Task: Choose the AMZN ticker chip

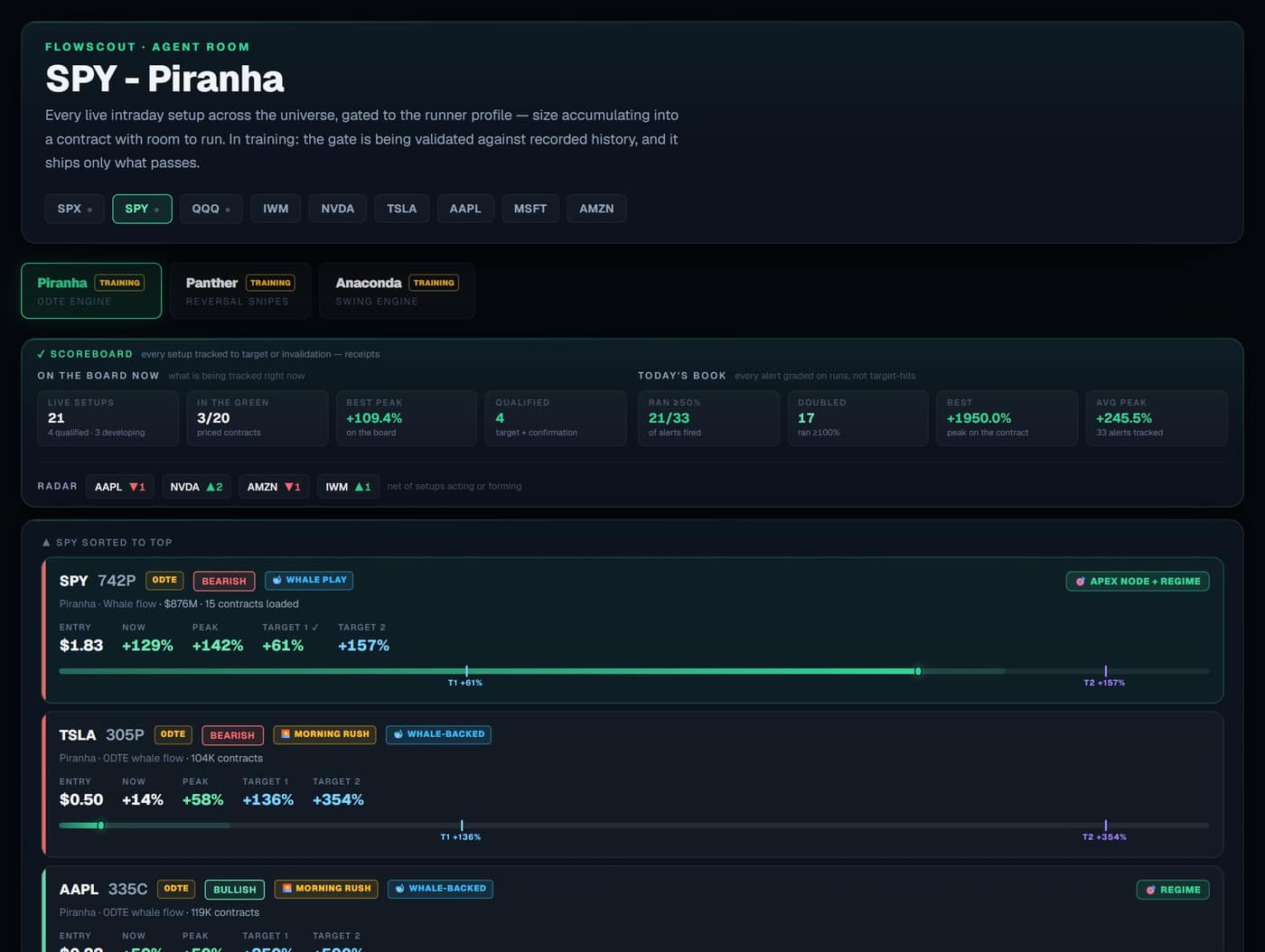Action: (x=596, y=209)
